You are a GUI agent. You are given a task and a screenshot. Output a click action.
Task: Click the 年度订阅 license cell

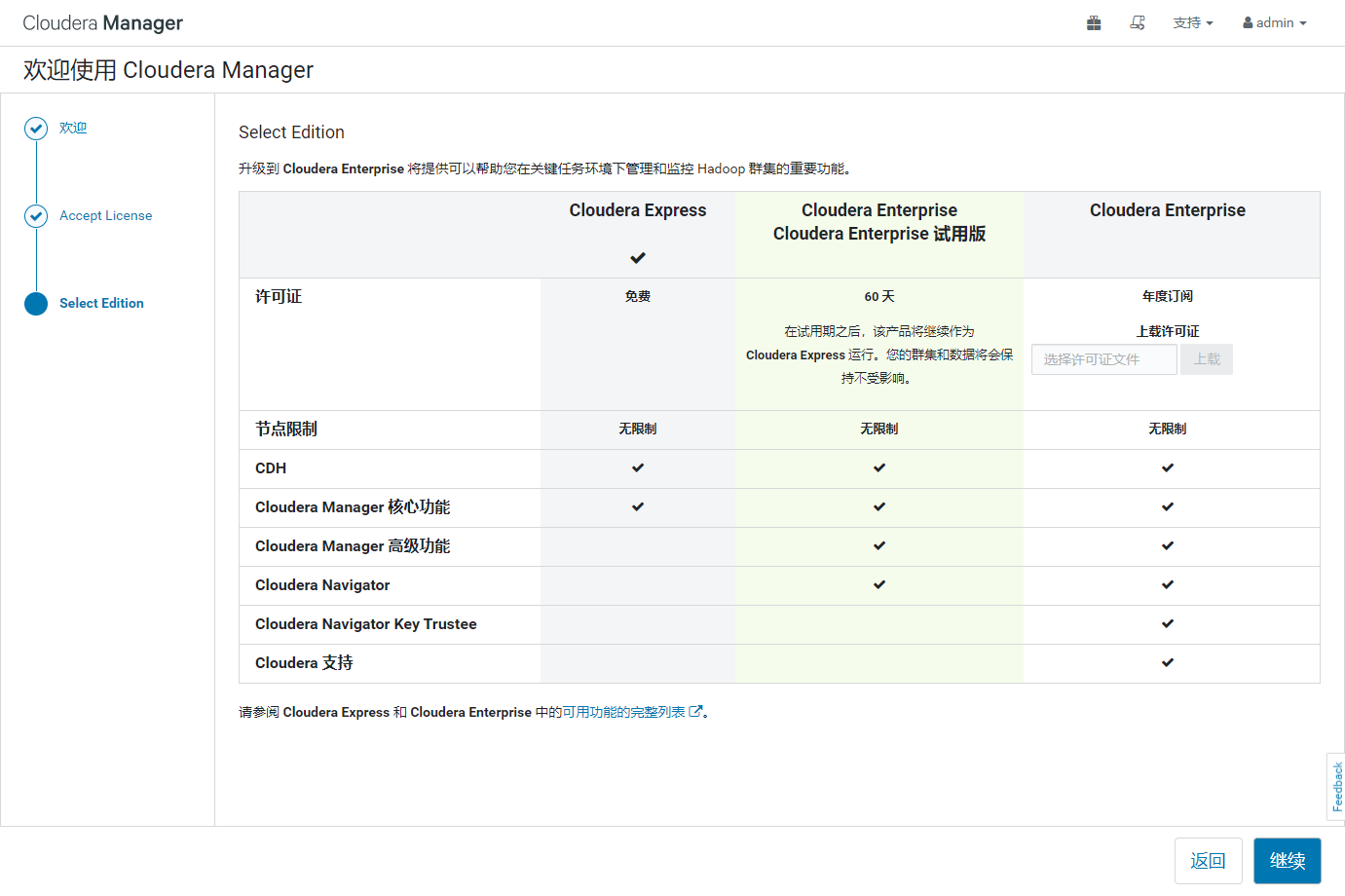[x=1168, y=296]
